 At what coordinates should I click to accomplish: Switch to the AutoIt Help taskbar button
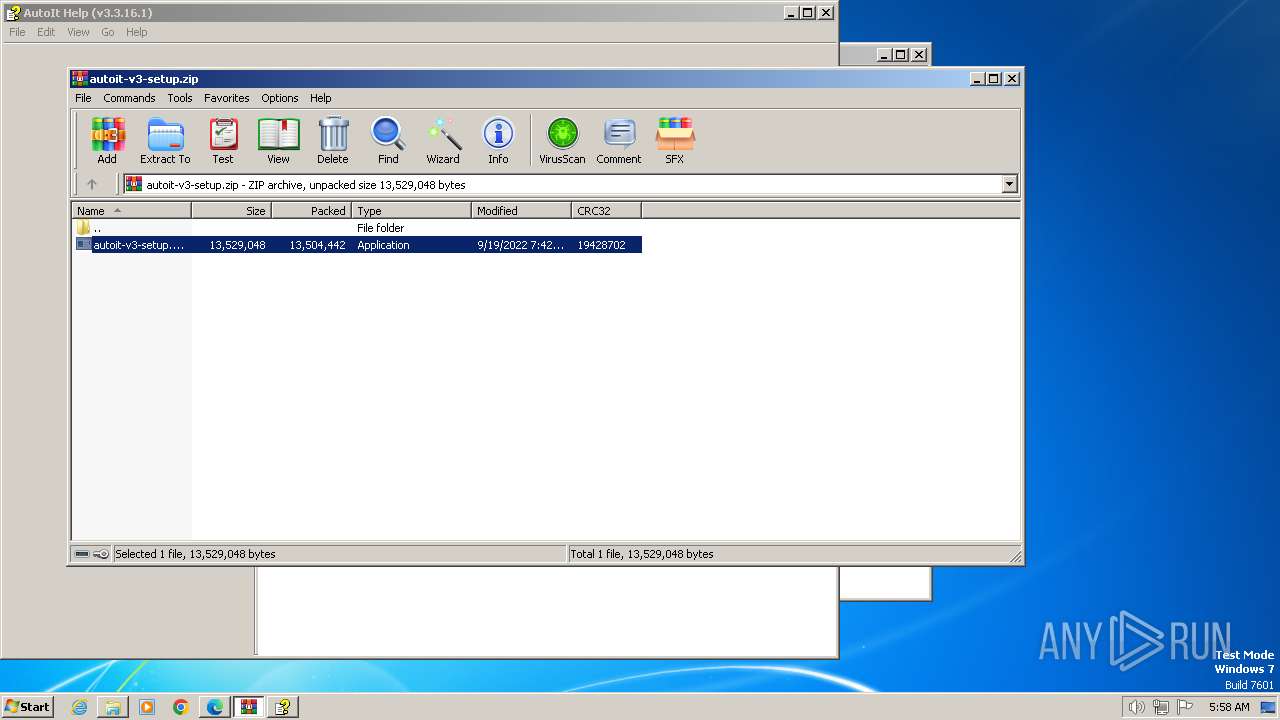coord(283,707)
